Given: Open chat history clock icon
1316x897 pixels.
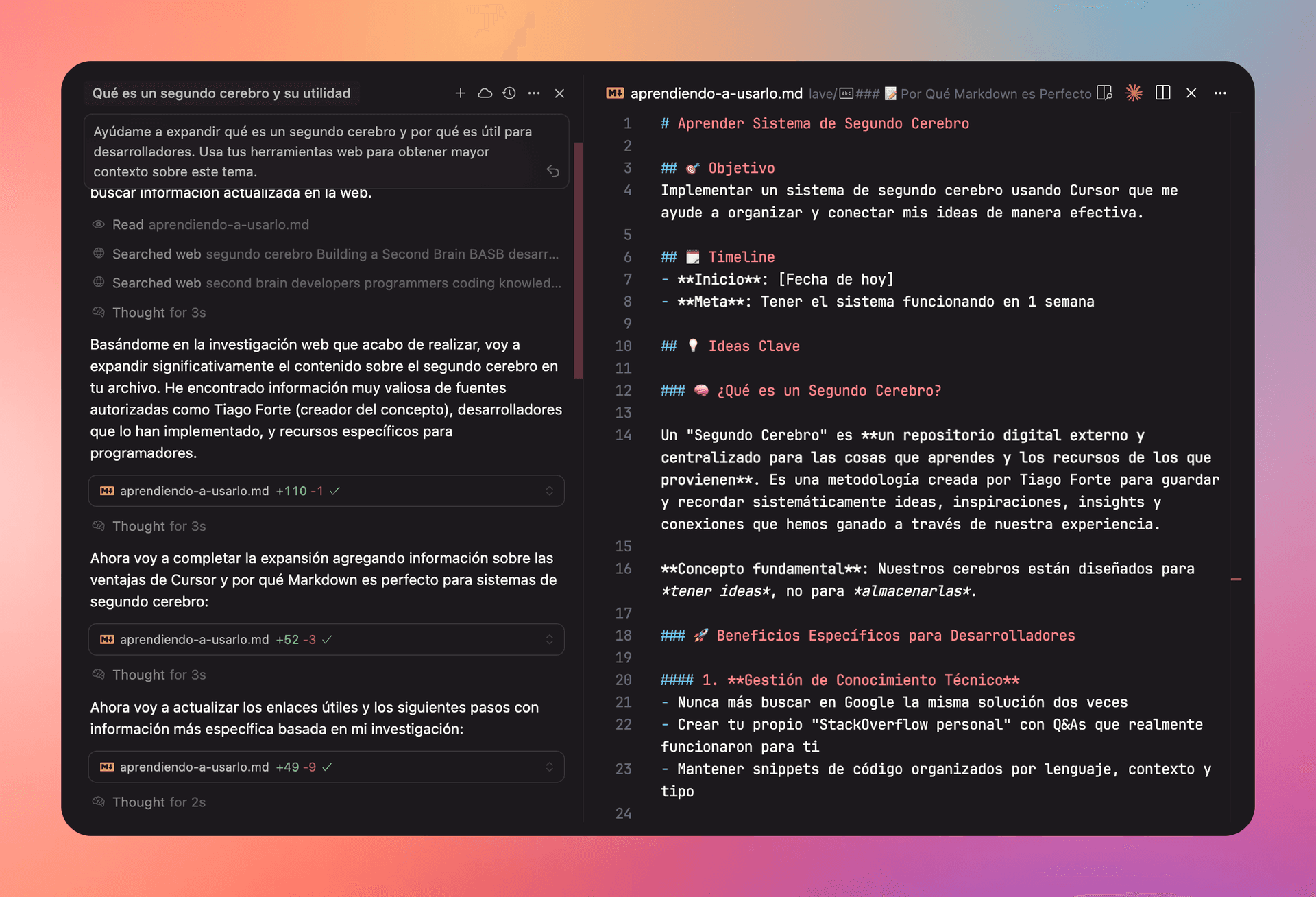Looking at the screenshot, I should (509, 93).
